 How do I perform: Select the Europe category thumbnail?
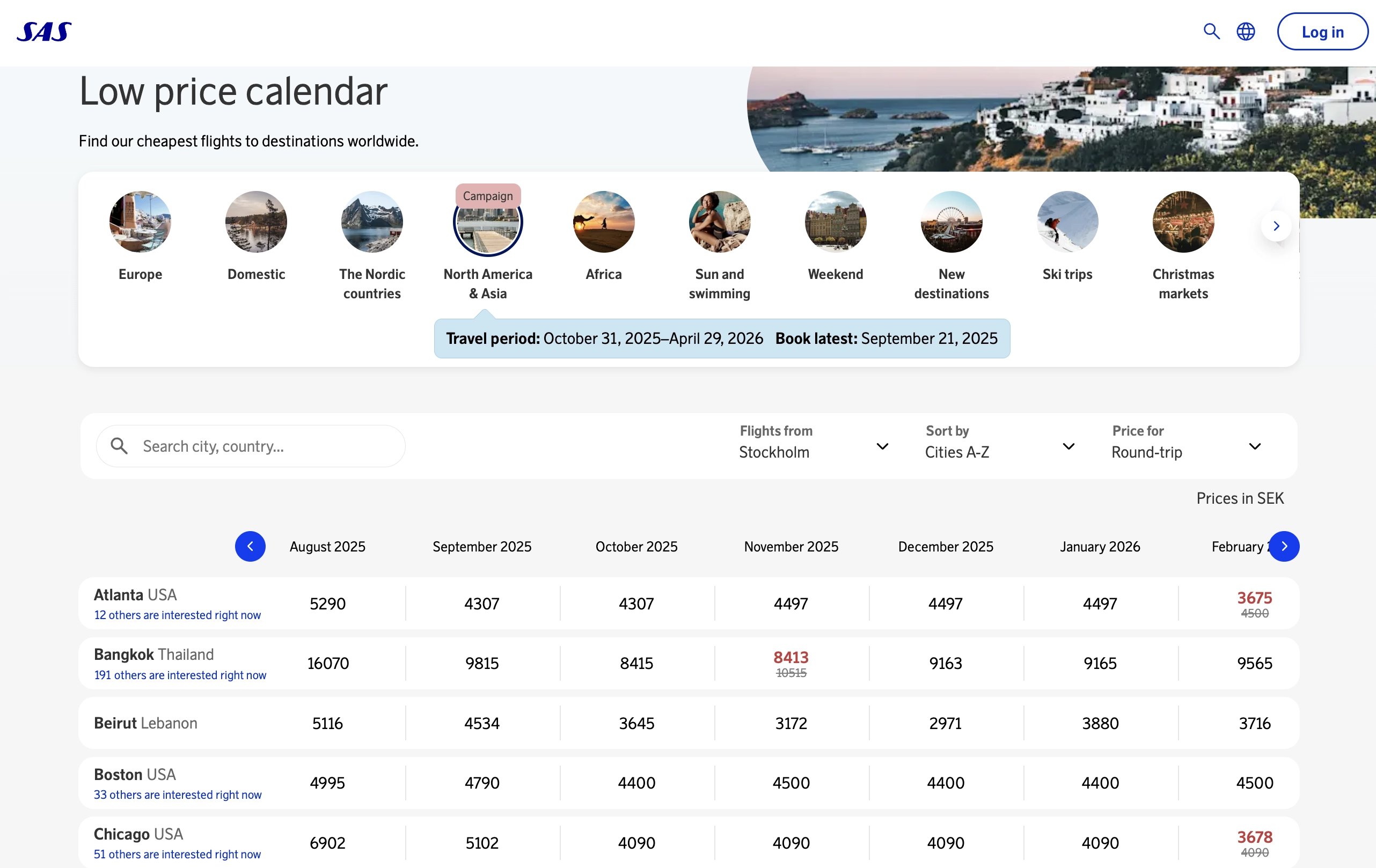pos(140,222)
